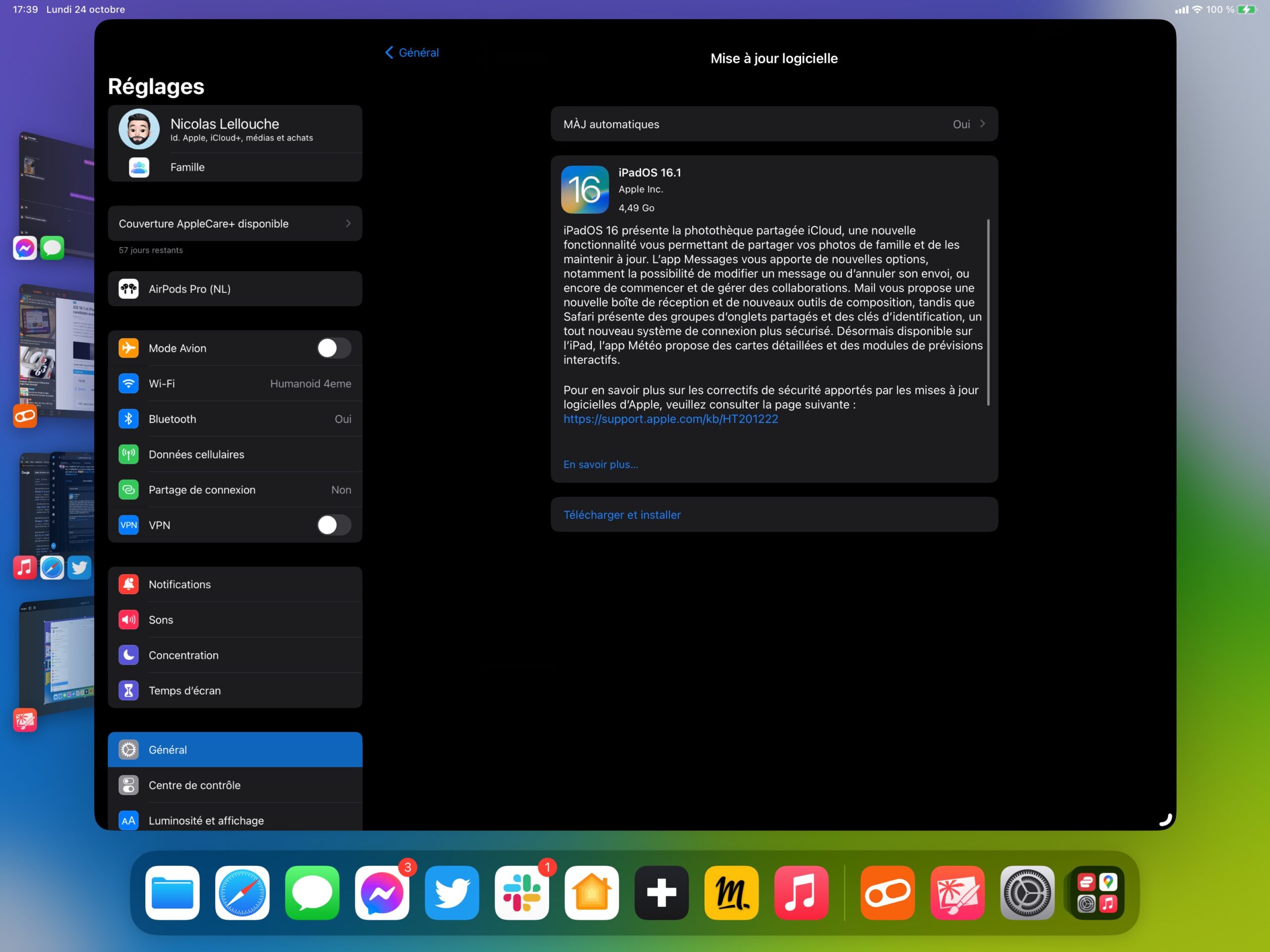The width and height of the screenshot is (1270, 952).
Task: Open the Files app in the dock
Action: [172, 892]
